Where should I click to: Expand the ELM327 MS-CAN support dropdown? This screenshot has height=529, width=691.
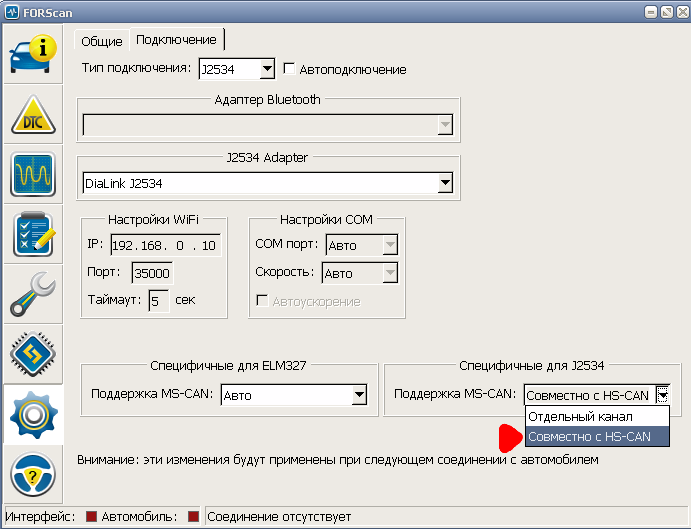click(x=359, y=396)
